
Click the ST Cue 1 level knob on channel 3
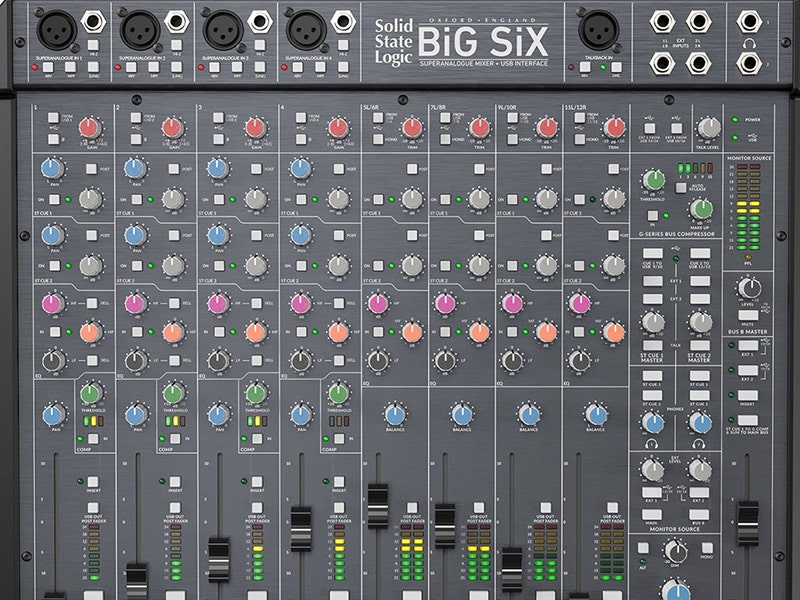coord(256,199)
